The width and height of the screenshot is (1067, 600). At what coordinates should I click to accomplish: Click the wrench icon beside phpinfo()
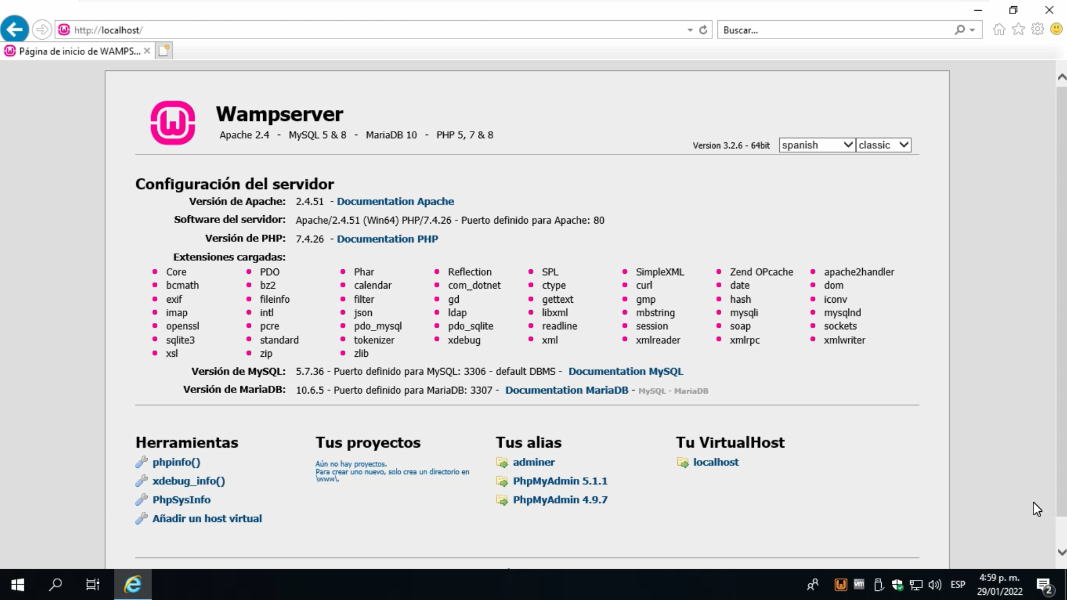pos(142,463)
